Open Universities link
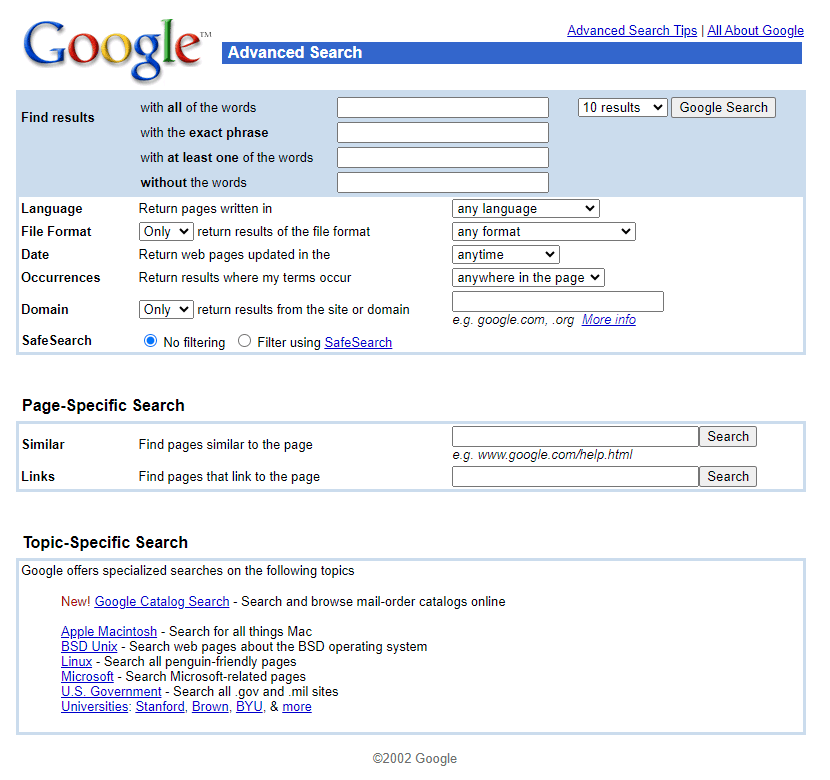The height and width of the screenshot is (780, 830). point(95,706)
